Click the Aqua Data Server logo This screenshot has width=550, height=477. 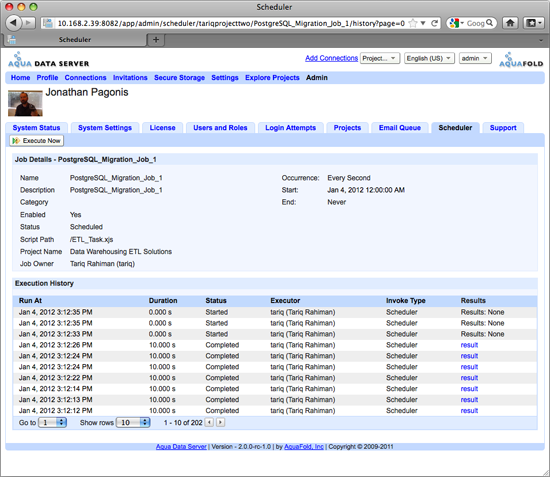click(48, 60)
